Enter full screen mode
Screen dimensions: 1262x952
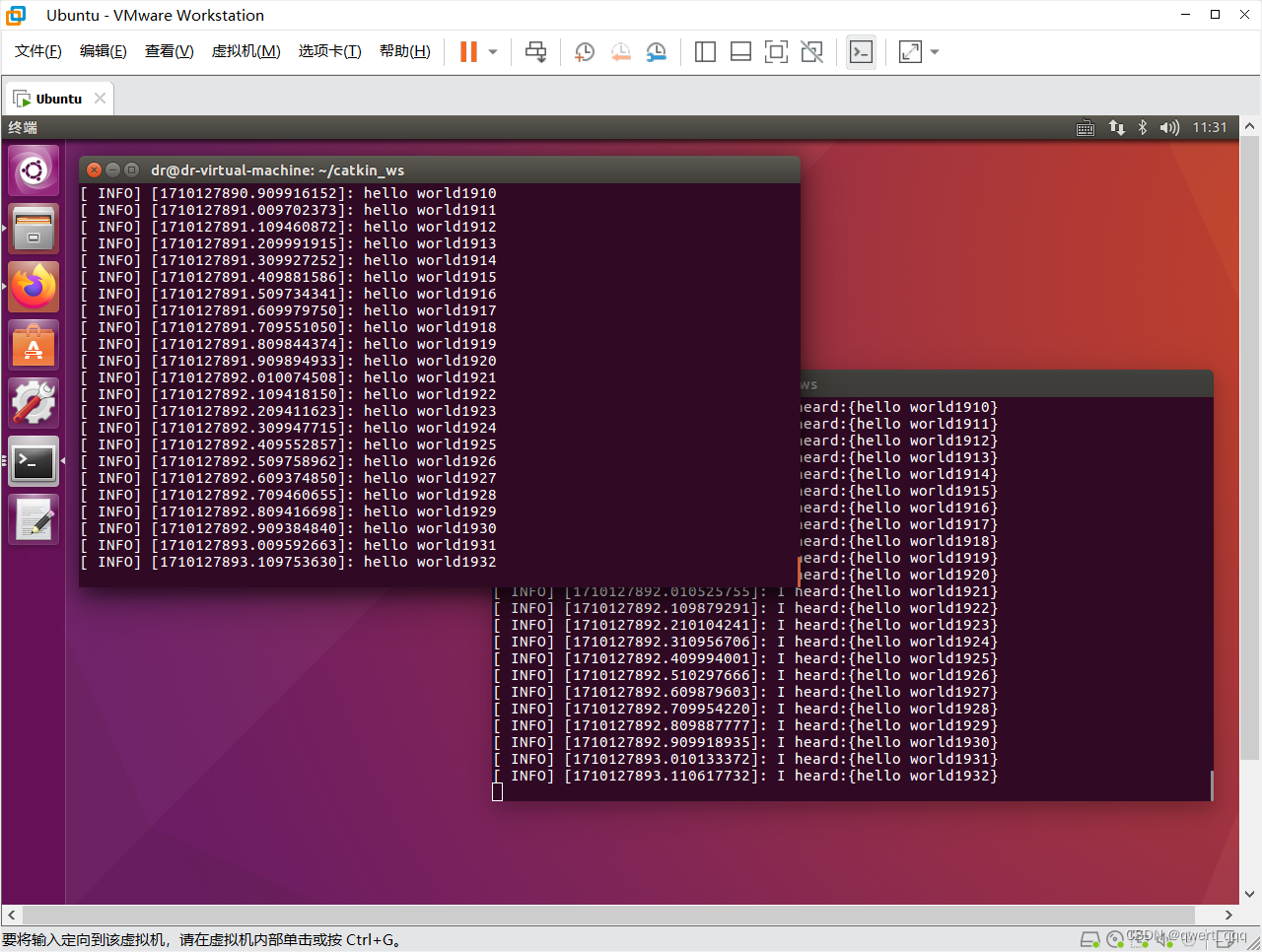click(776, 52)
